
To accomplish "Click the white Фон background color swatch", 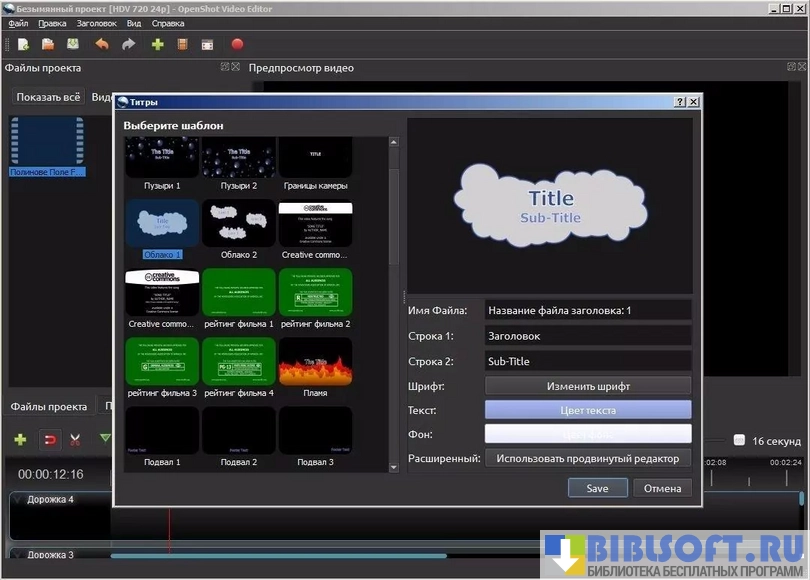I will 588,434.
